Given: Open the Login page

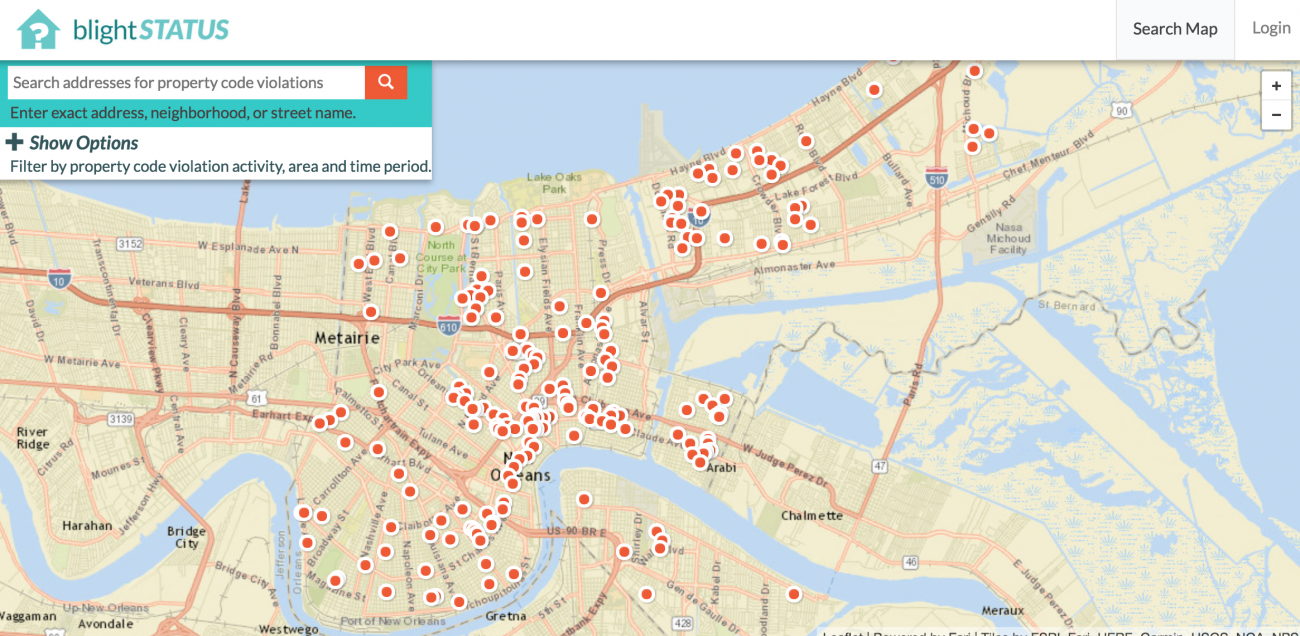Looking at the screenshot, I should tap(1271, 28).
